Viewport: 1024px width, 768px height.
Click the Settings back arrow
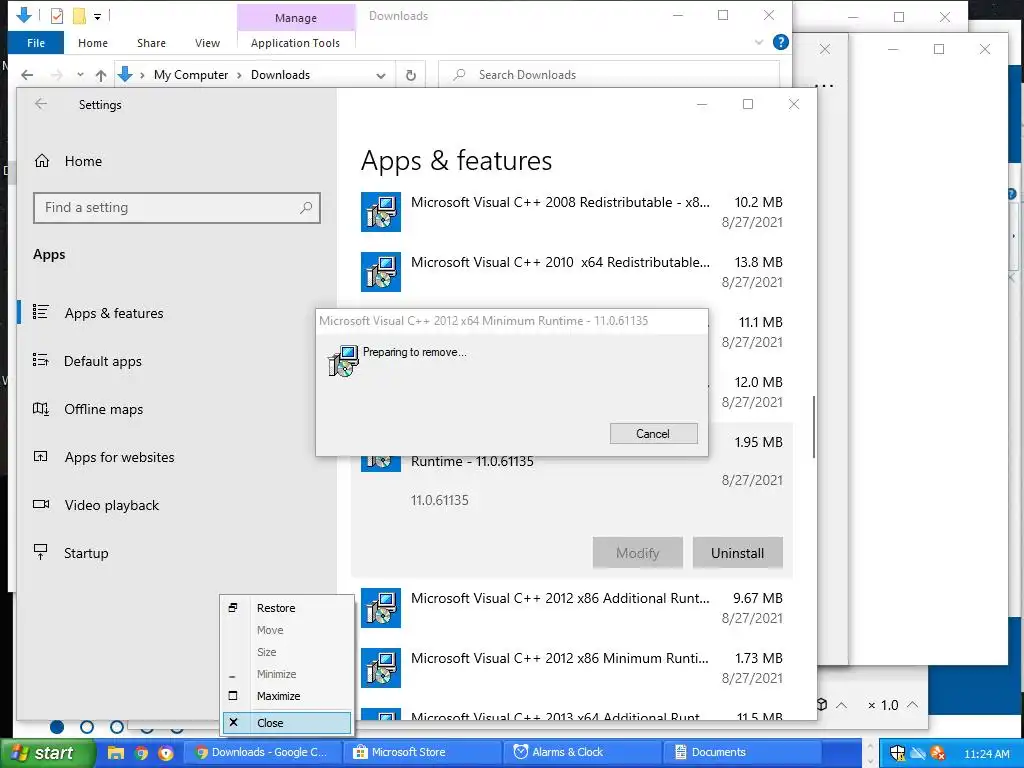tap(41, 104)
